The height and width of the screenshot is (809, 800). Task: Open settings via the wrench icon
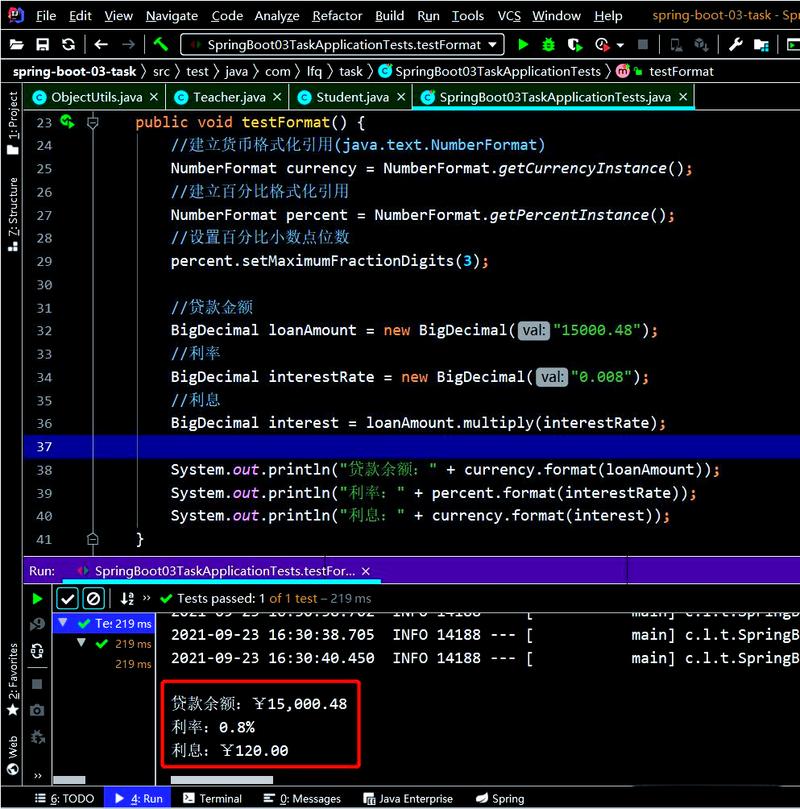click(x=736, y=45)
